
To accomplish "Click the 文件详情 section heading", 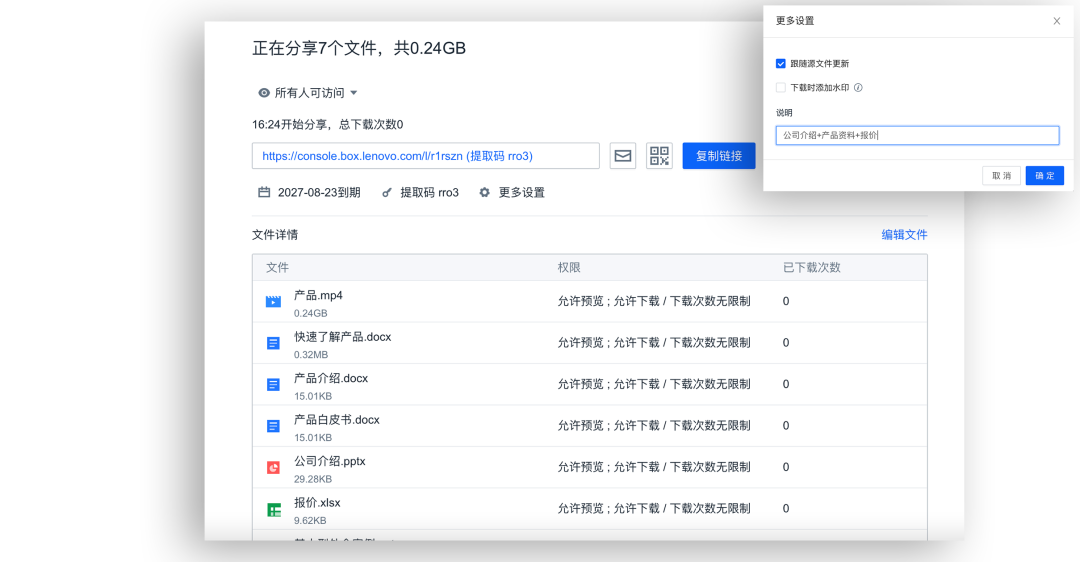I will [x=275, y=235].
